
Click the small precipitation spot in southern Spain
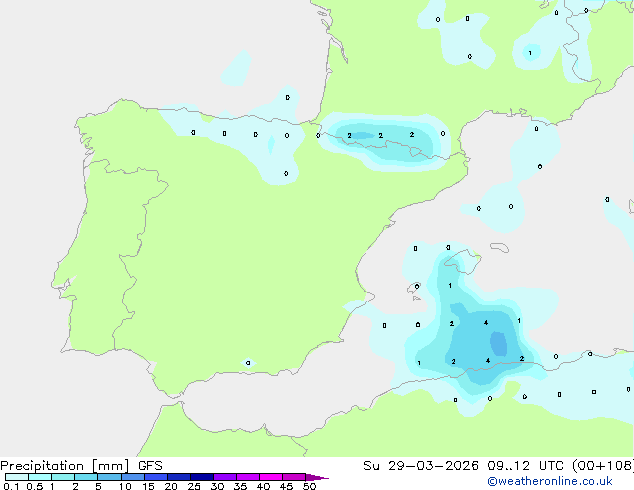pyautogui.click(x=248, y=363)
